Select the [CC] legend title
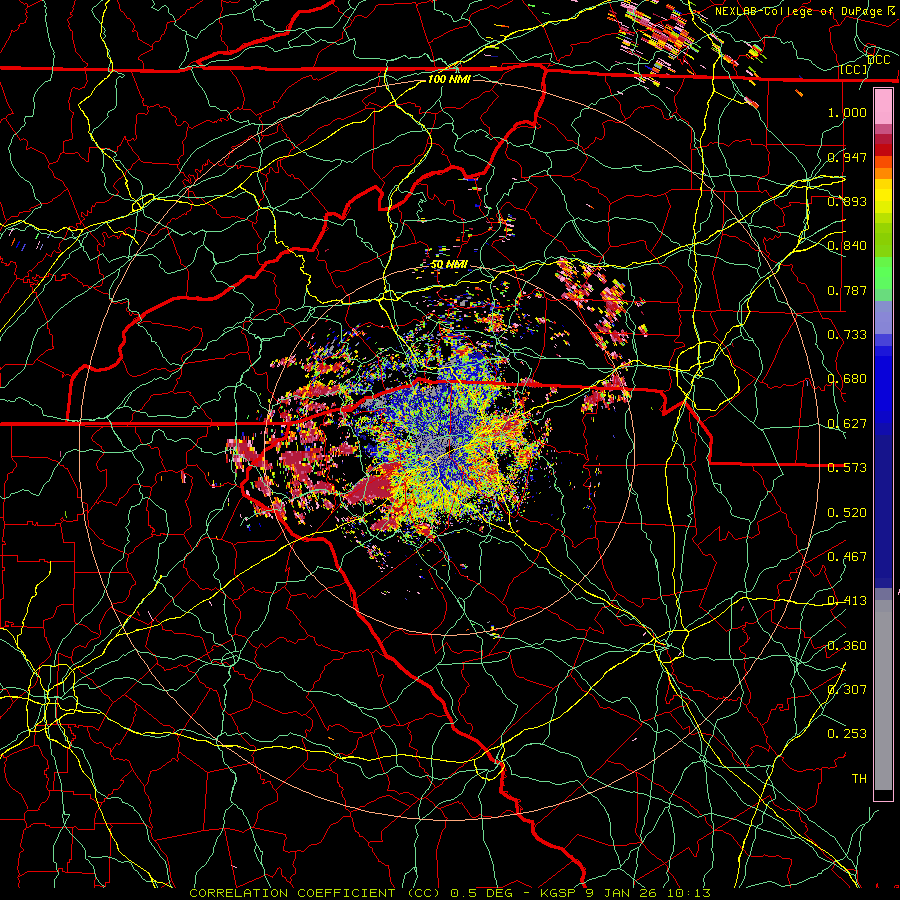 point(853,70)
